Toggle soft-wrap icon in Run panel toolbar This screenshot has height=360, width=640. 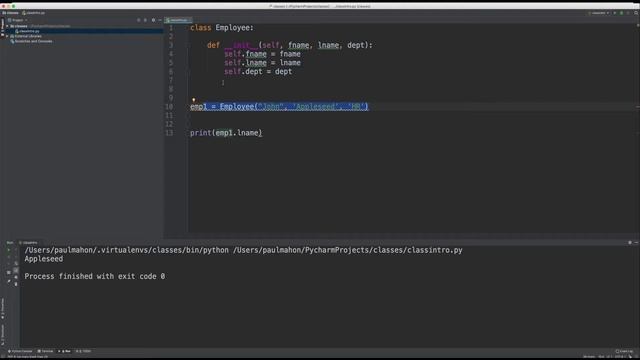(x=16, y=263)
